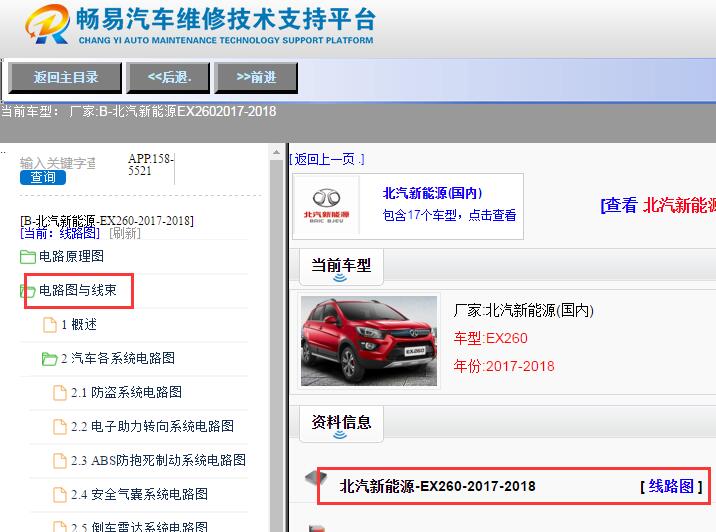Click document icon for 2.4 安全气囊系统电路图

60,495
